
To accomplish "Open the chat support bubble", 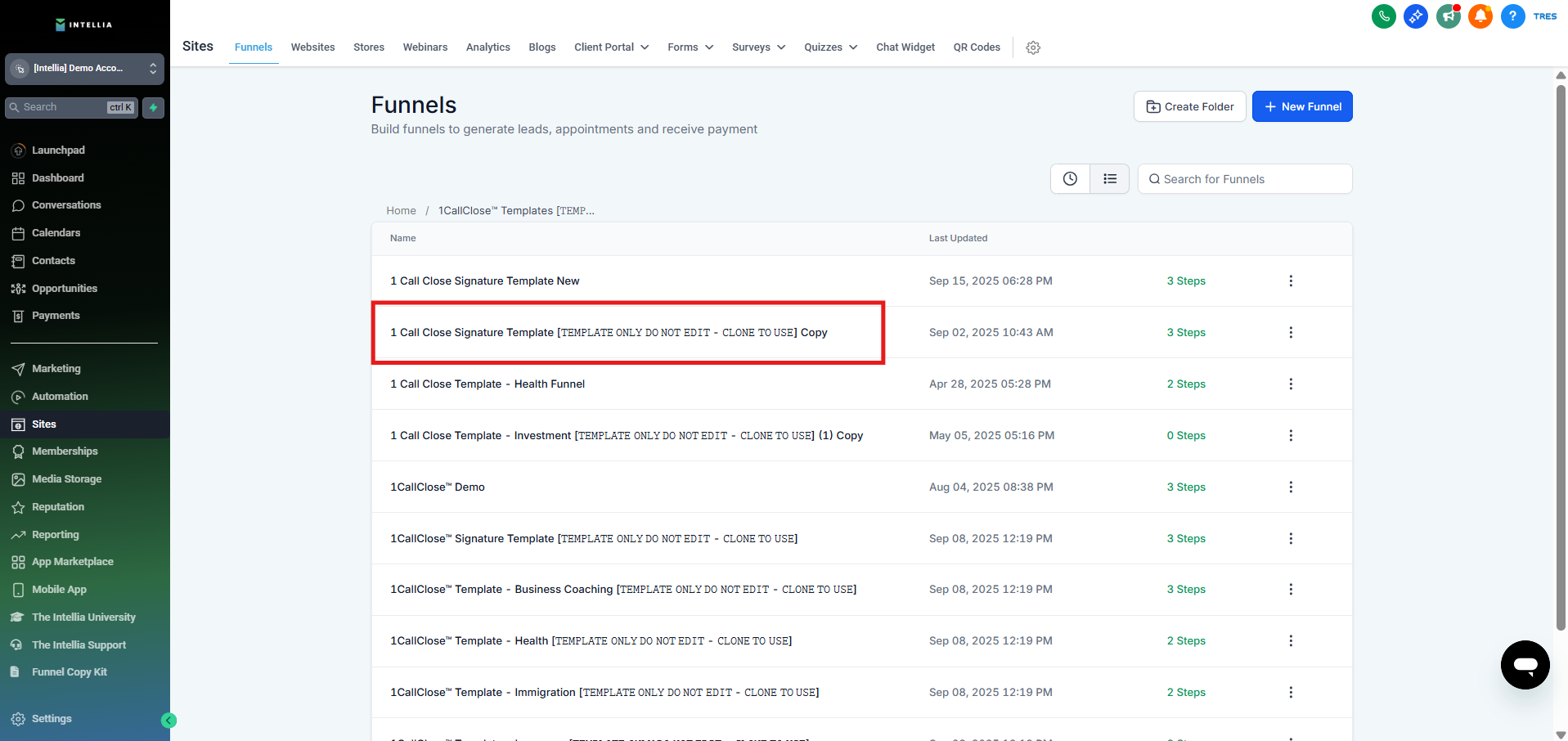I will tap(1525, 665).
